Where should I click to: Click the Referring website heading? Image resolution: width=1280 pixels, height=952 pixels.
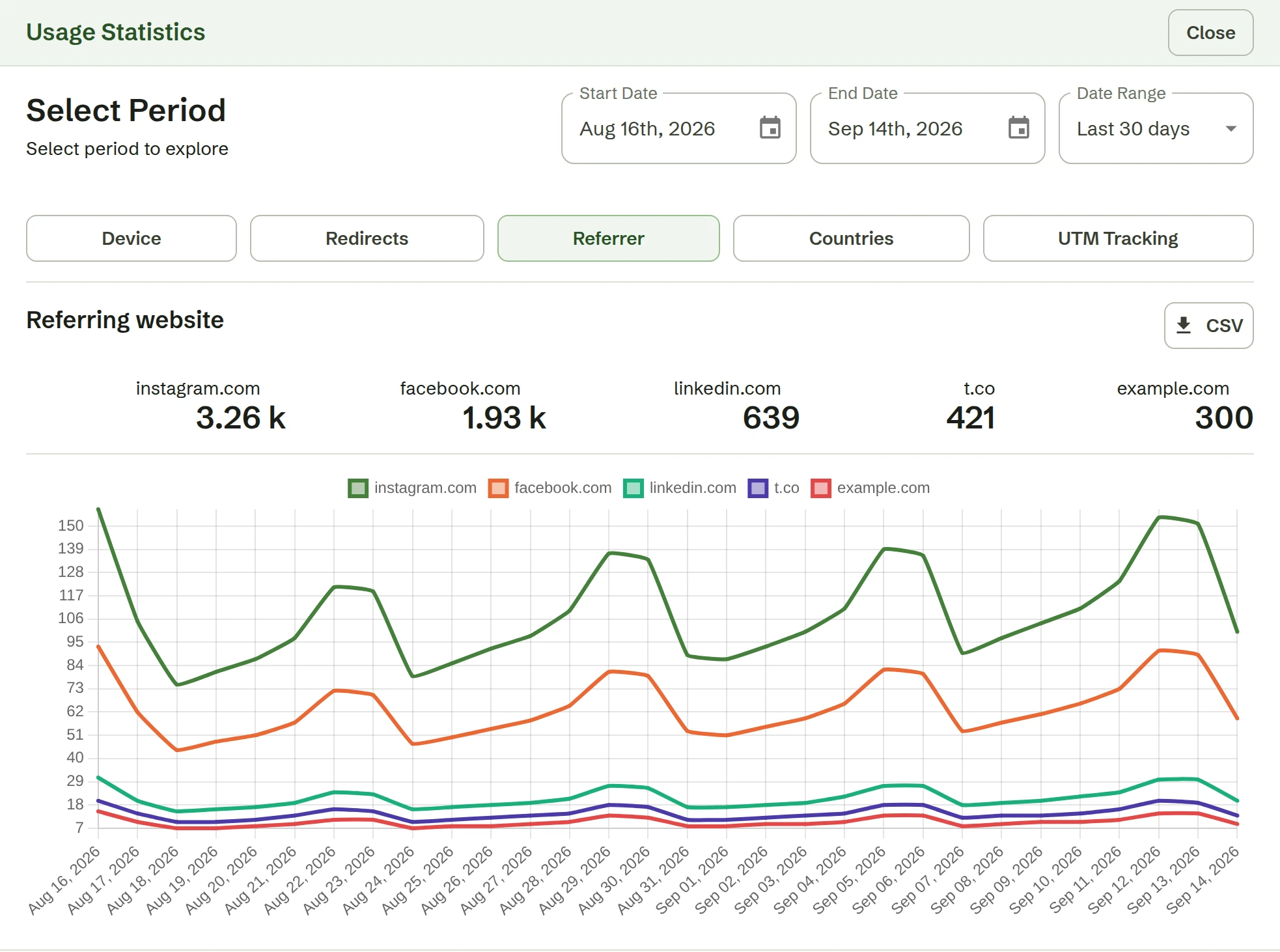click(x=125, y=320)
